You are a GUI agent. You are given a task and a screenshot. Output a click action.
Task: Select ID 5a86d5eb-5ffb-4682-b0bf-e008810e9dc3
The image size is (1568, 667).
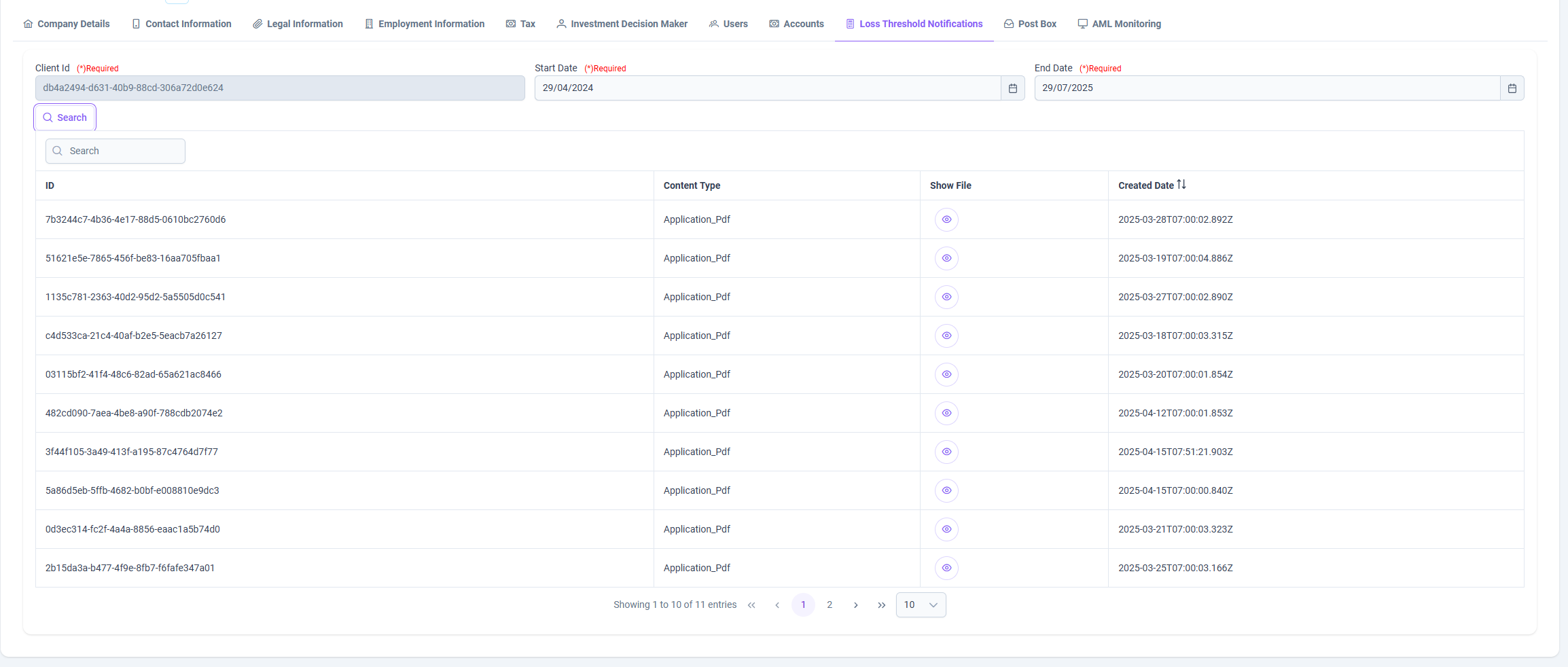(x=132, y=490)
